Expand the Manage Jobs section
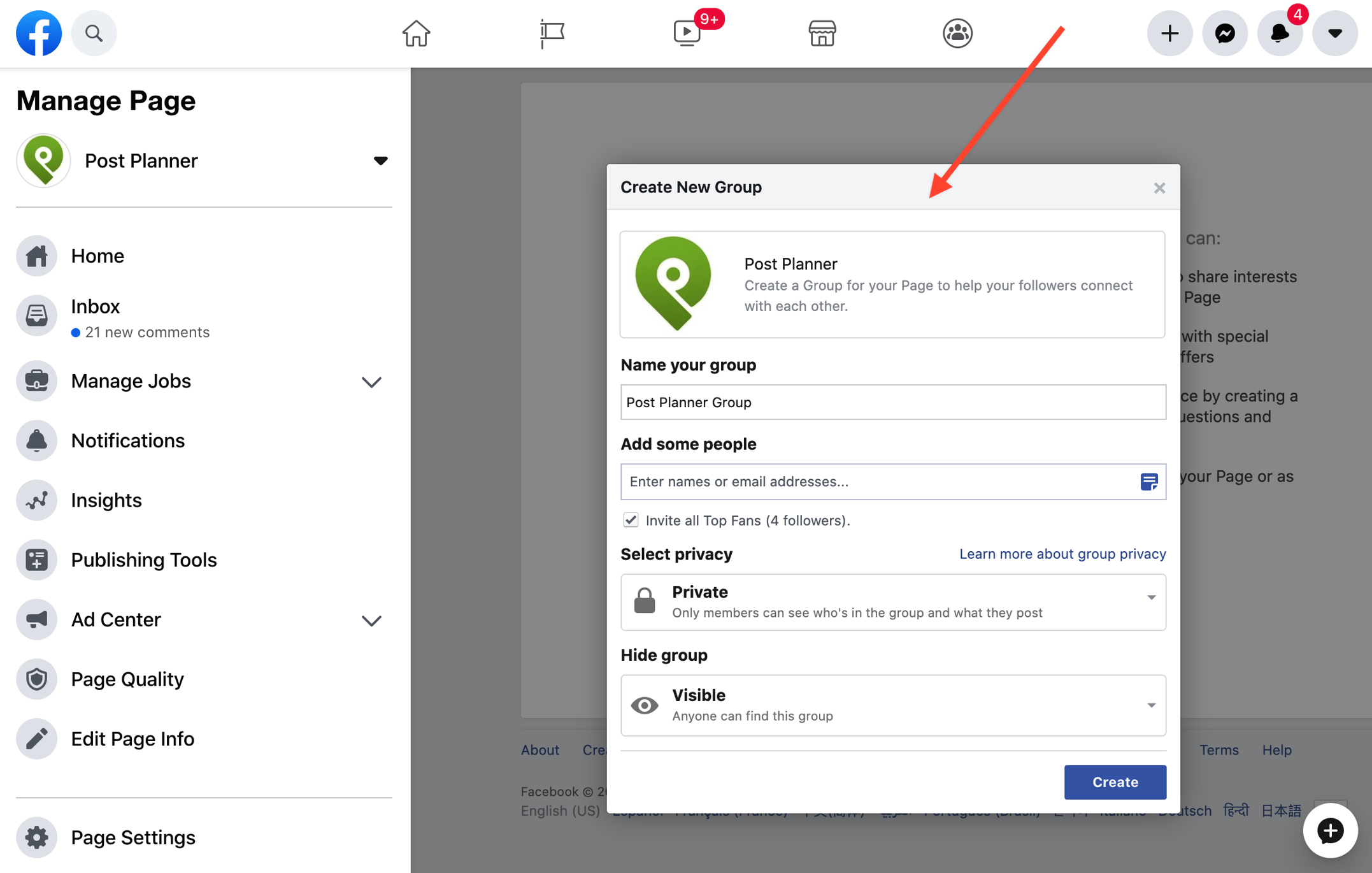1372x873 pixels. (x=371, y=382)
